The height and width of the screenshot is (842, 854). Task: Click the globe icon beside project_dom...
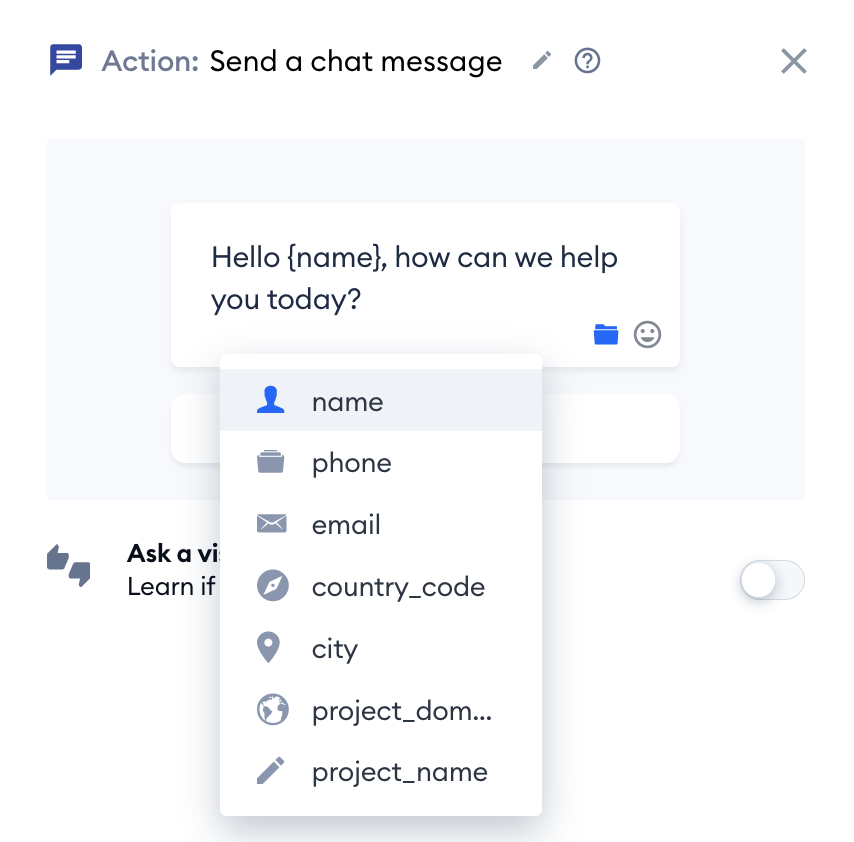tap(272, 709)
